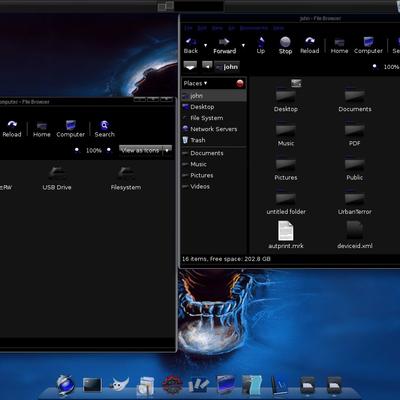Open Videos bookmark in the sidebar
Image resolution: width=400 pixels, height=400 pixels.
(x=214, y=186)
